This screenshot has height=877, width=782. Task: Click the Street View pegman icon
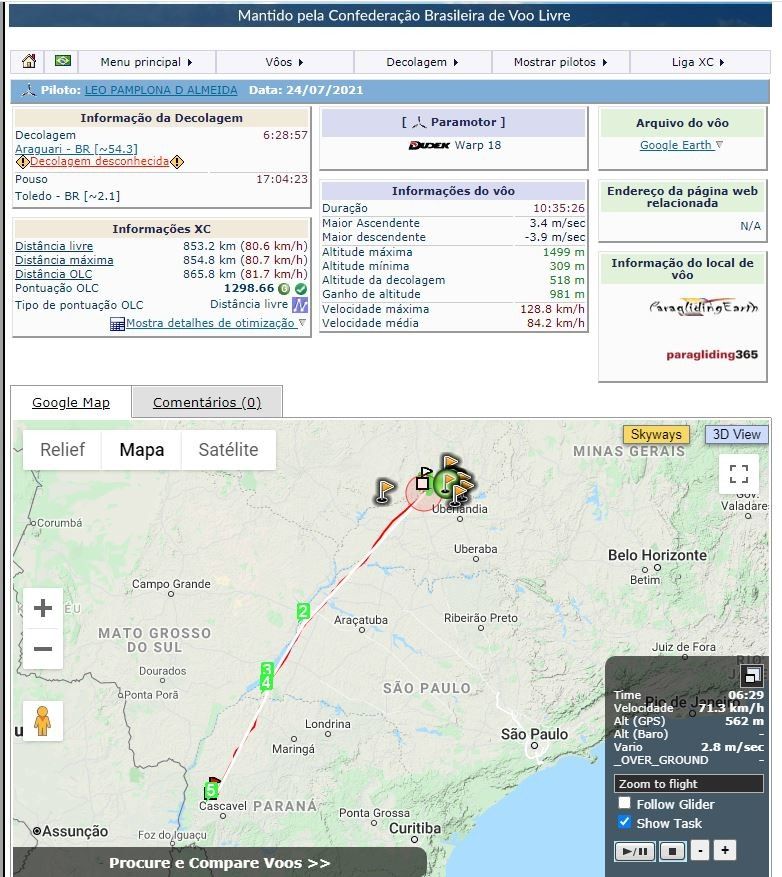[x=42, y=720]
